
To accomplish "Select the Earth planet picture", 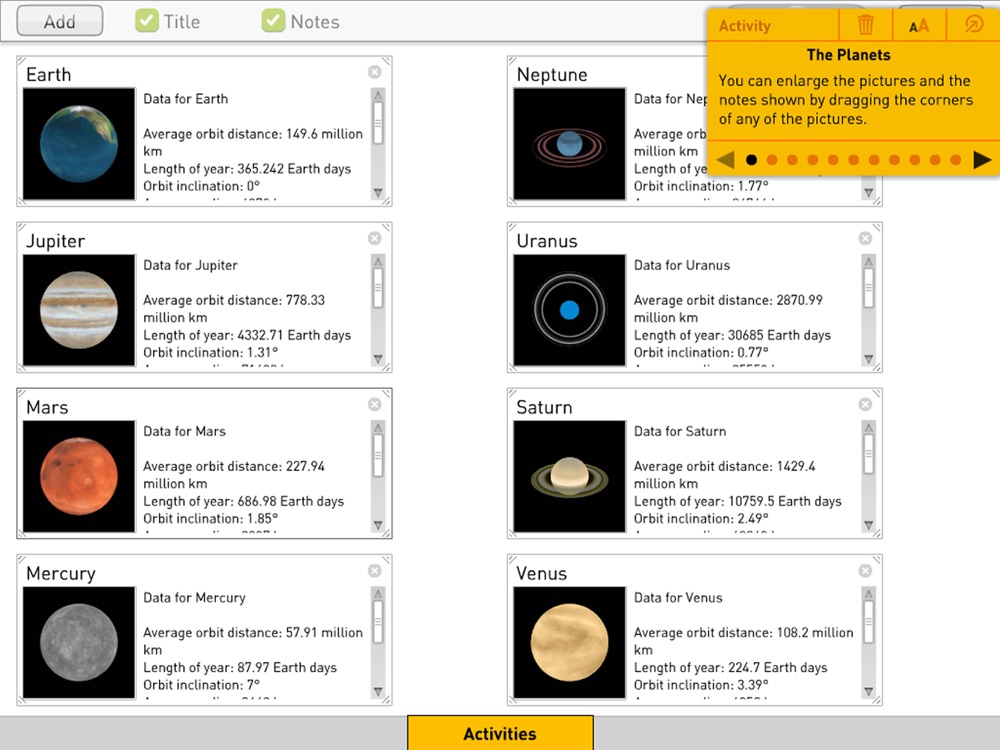I will 79,144.
